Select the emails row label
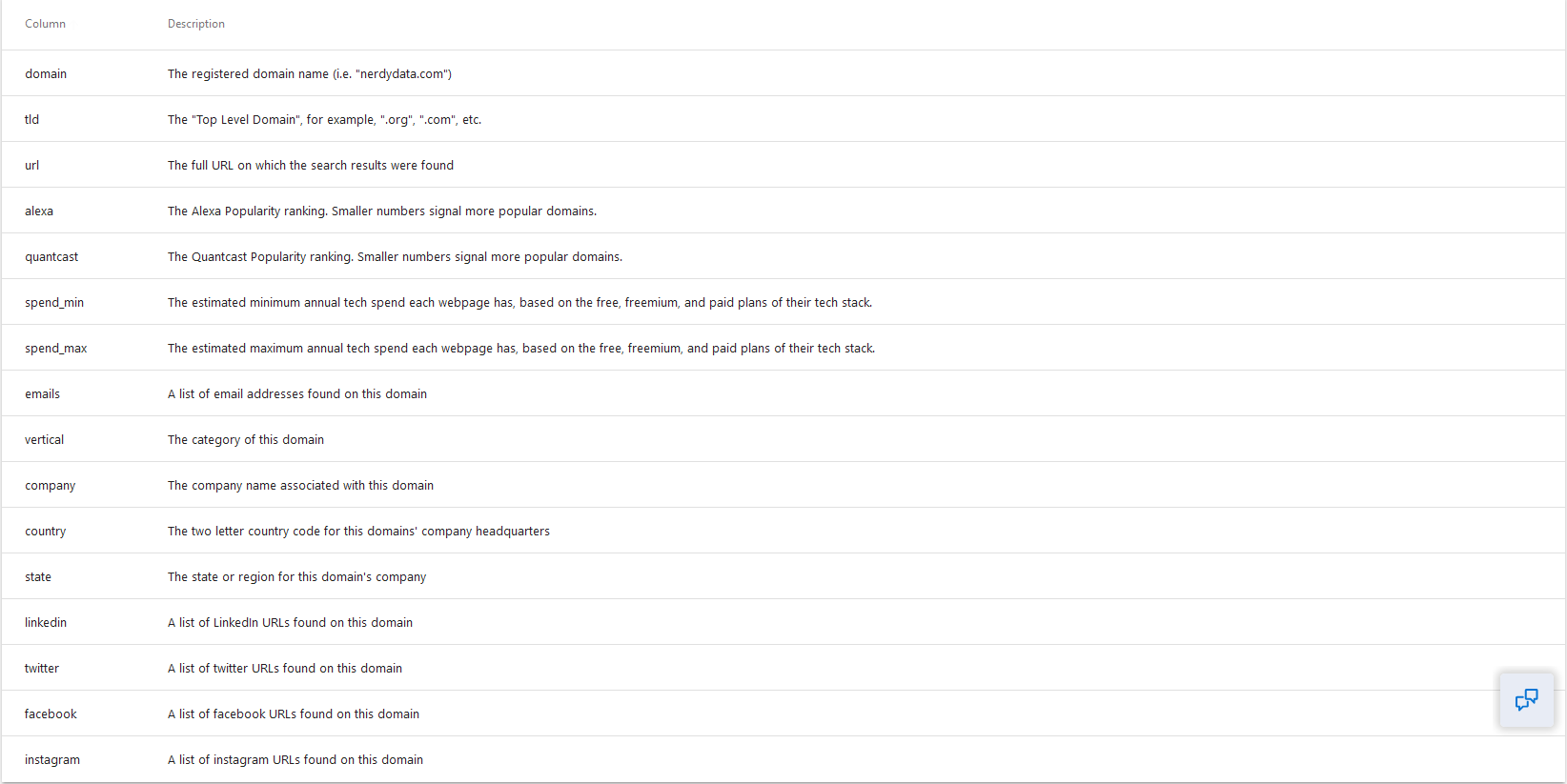This screenshot has width=1567, height=784. [42, 393]
